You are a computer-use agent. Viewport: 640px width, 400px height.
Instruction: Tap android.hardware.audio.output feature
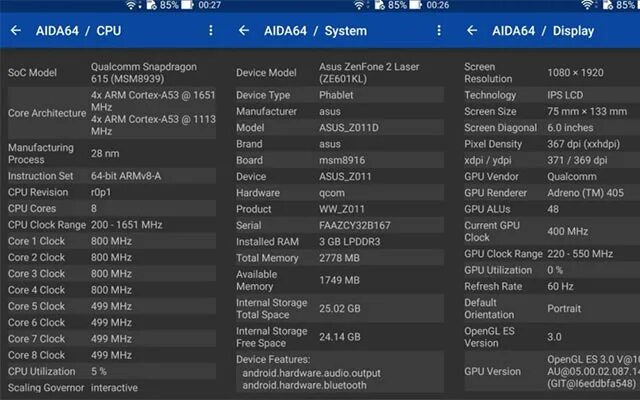pyautogui.click(x=311, y=373)
